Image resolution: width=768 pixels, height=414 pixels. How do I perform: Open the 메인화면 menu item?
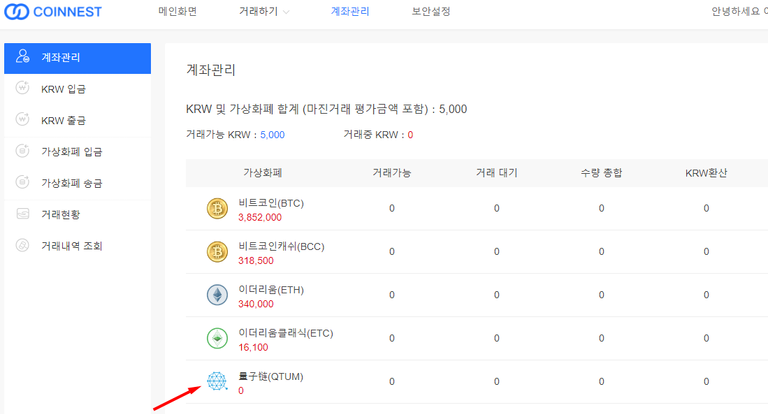(x=178, y=11)
